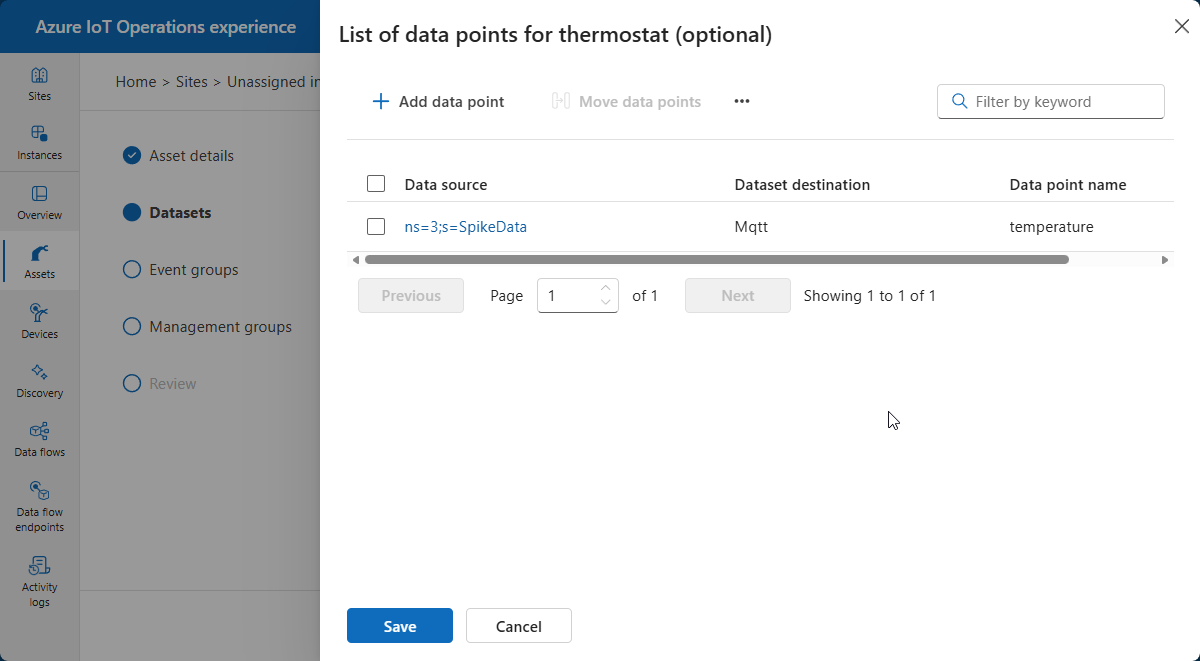This screenshot has width=1200, height=661.
Task: Open Data flow endpoints icon
Action: pos(39,506)
